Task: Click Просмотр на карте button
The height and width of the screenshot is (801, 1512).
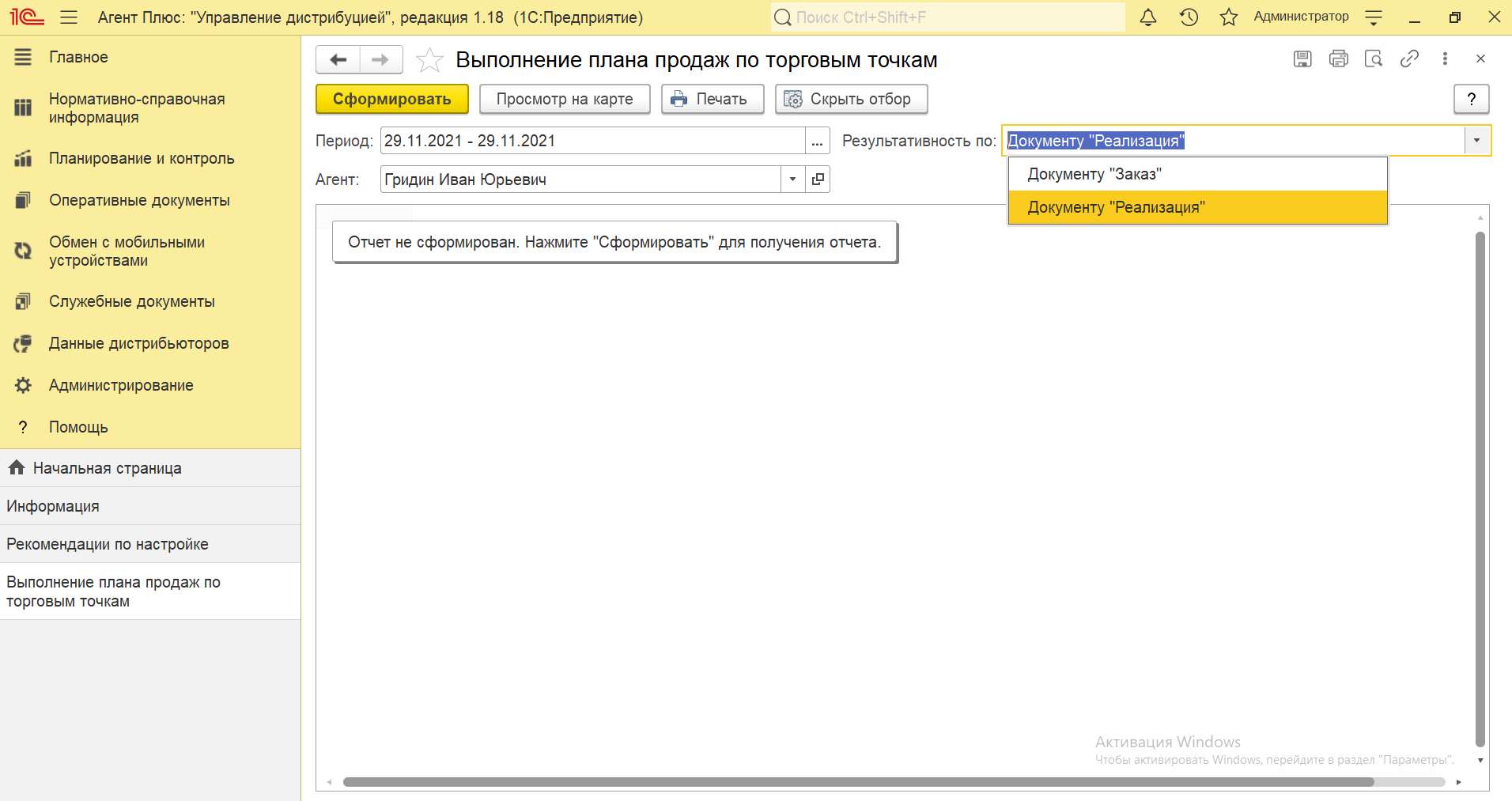Action: click(564, 99)
